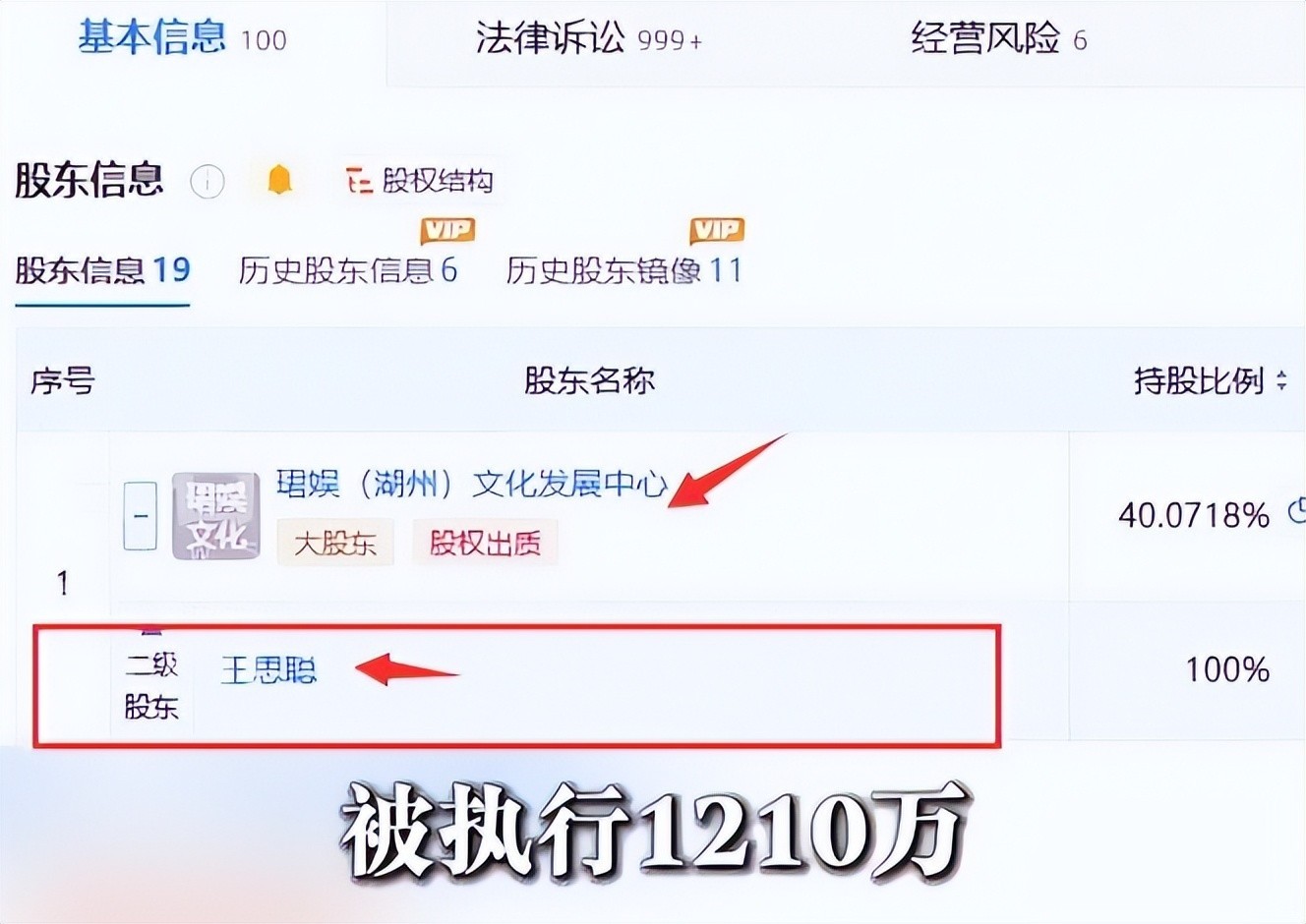Click the 股东名称 column header

pyautogui.click(x=589, y=380)
